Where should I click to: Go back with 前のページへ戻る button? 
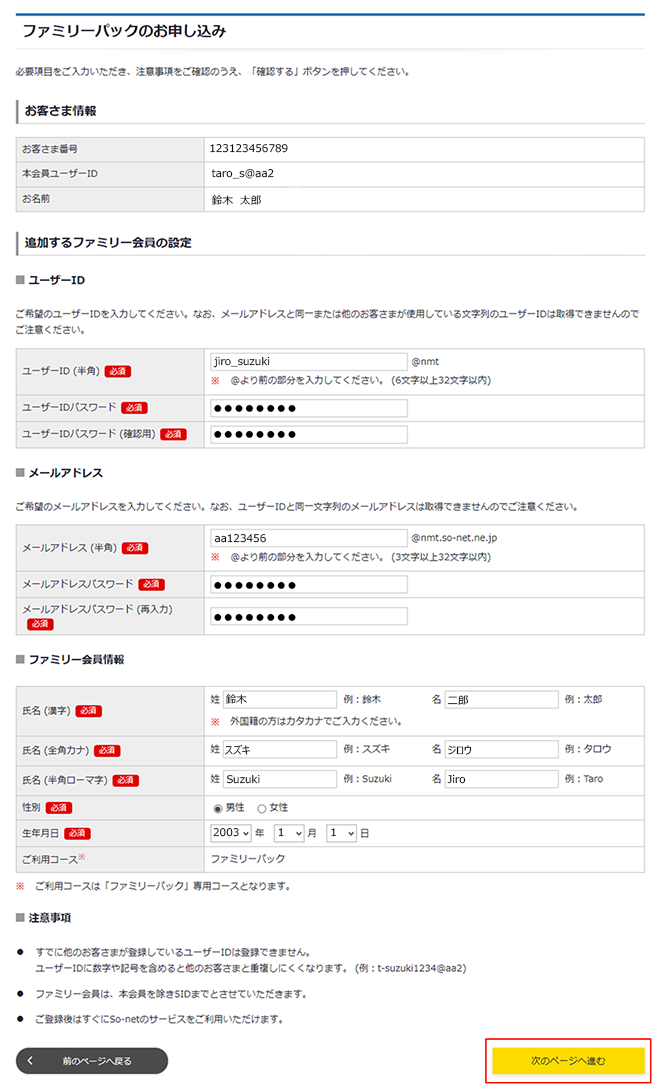(92, 1060)
